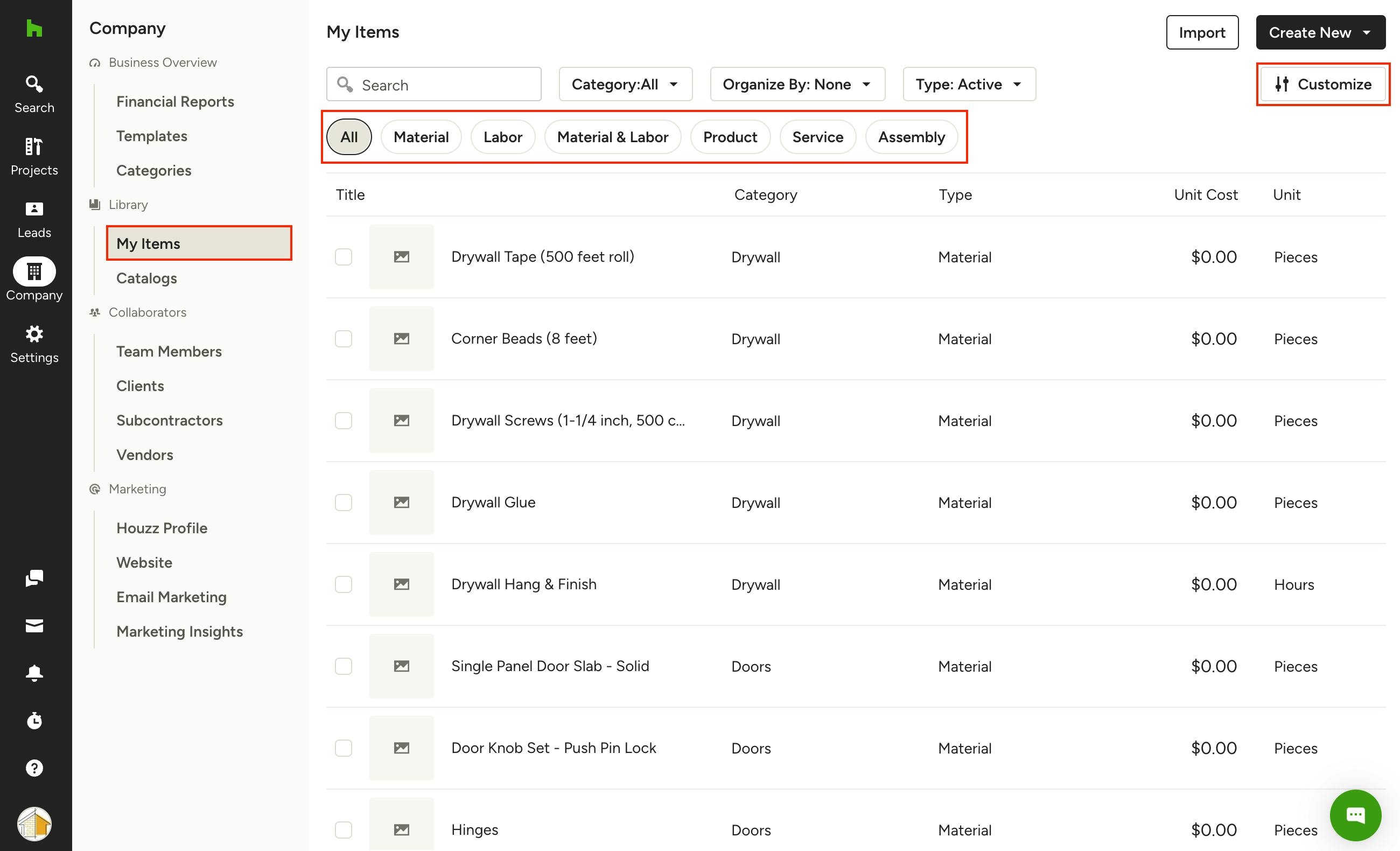The height and width of the screenshot is (851, 1400).
Task: Open Leads in the left rail
Action: pos(34,219)
